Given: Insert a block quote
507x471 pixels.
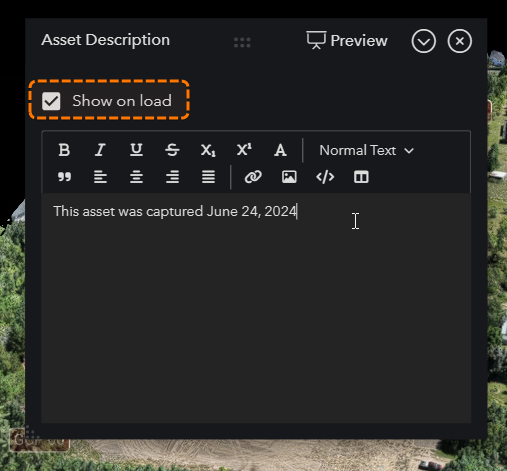Looking at the screenshot, I should coord(64,177).
